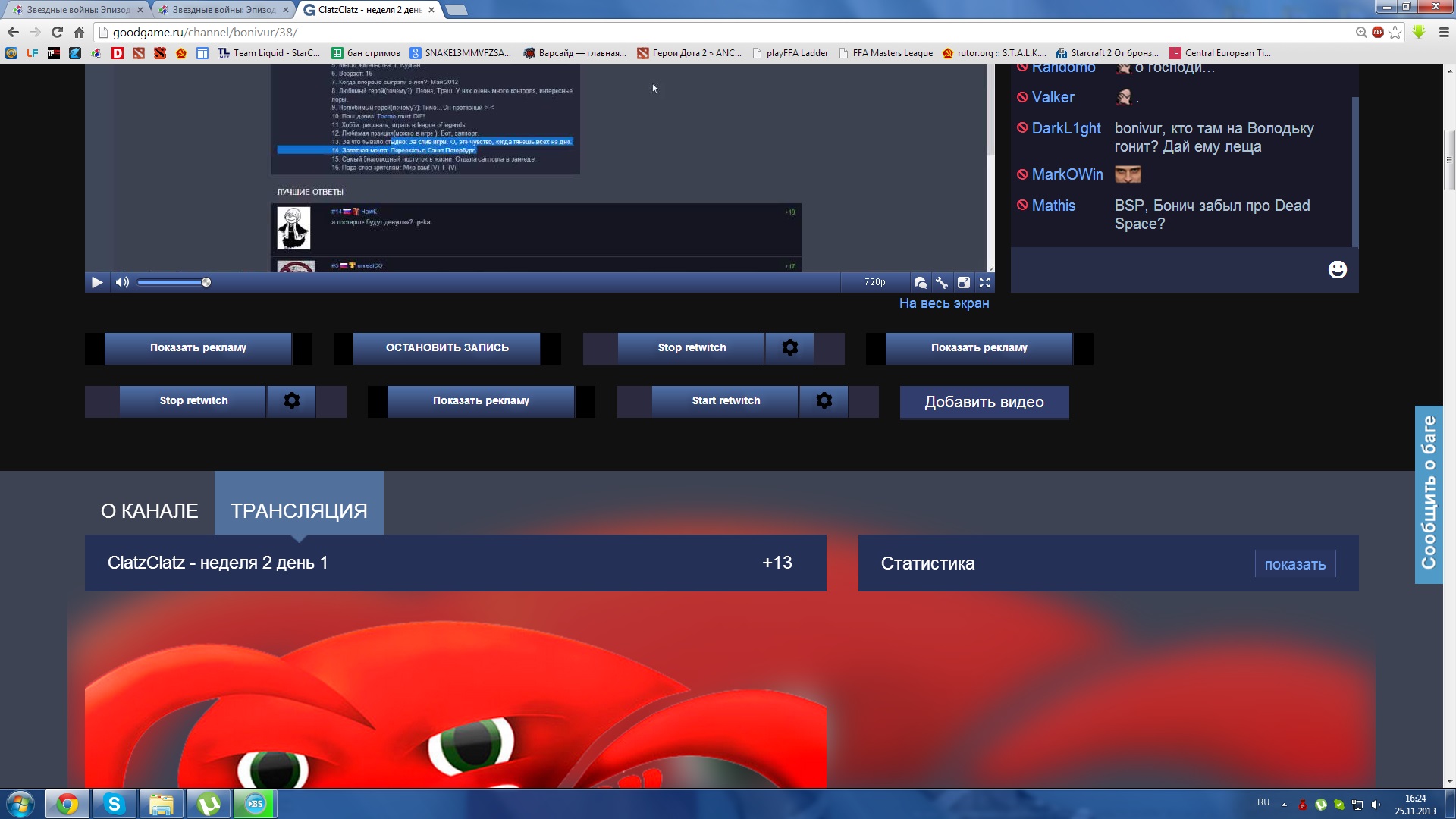Click the 'На весь экран' link

coord(944,303)
